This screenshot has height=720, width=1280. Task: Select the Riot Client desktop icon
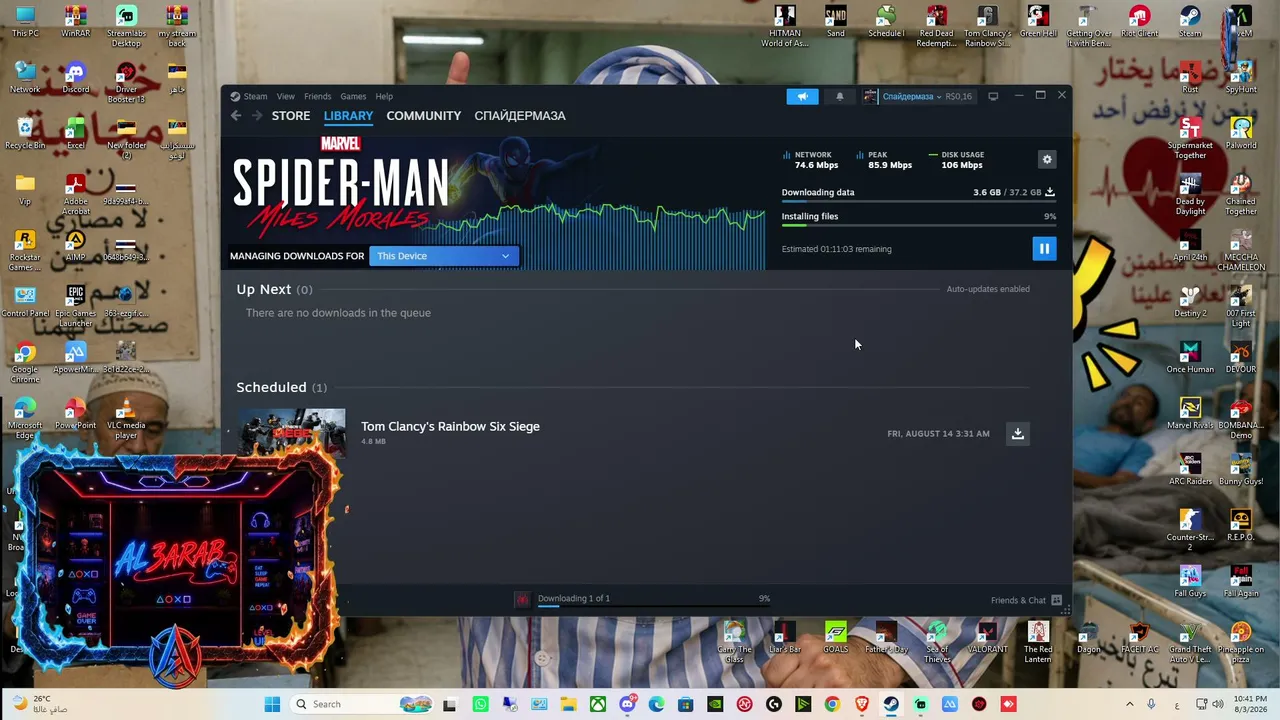pyautogui.click(x=1139, y=22)
